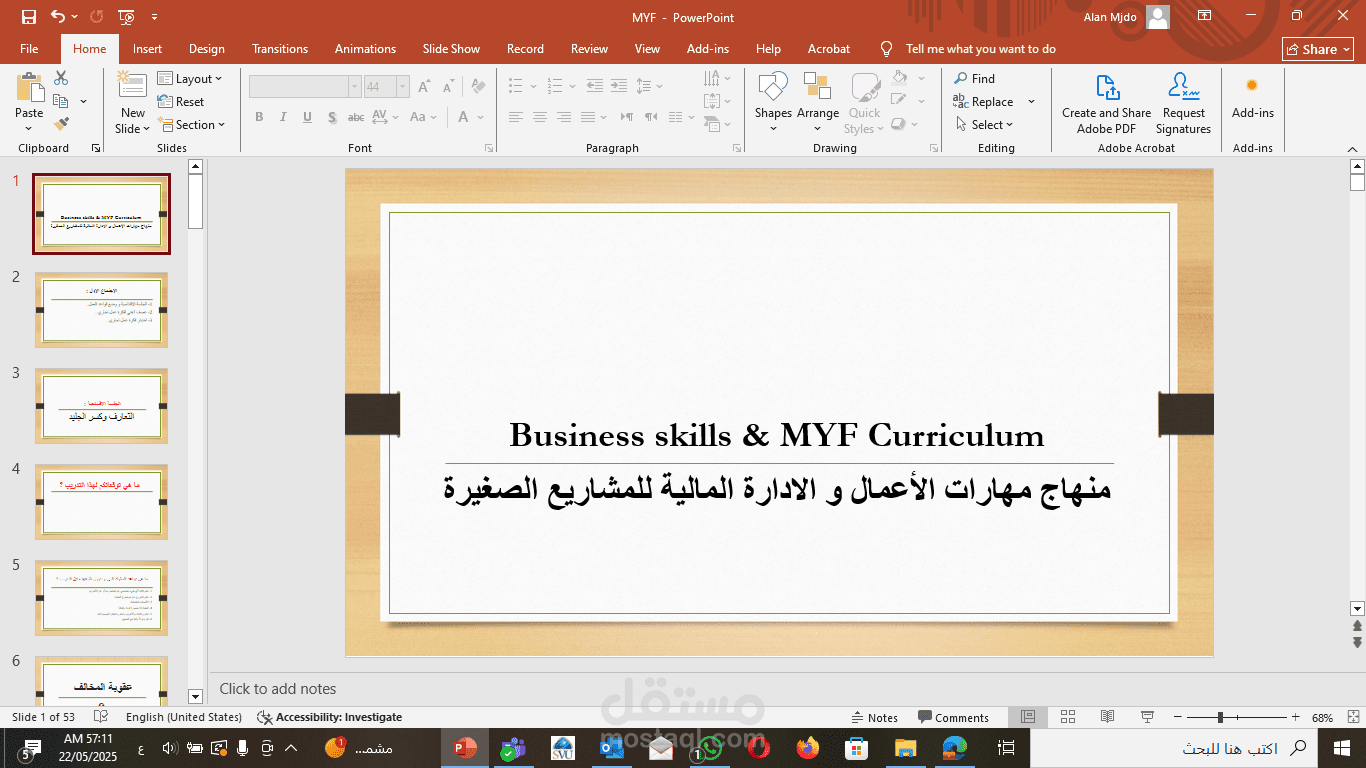Click the Business skills & MYF Curriculum title
The image size is (1366, 768).
[x=777, y=436]
